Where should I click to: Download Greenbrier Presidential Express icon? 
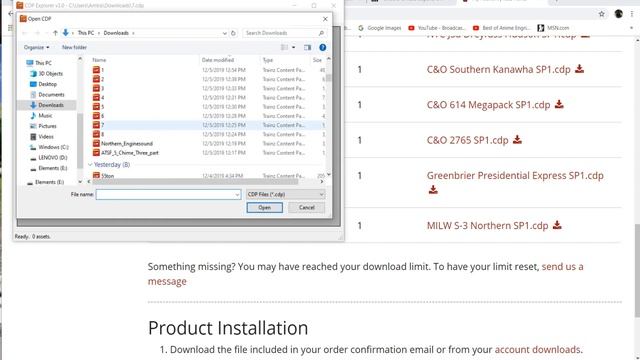433,189
